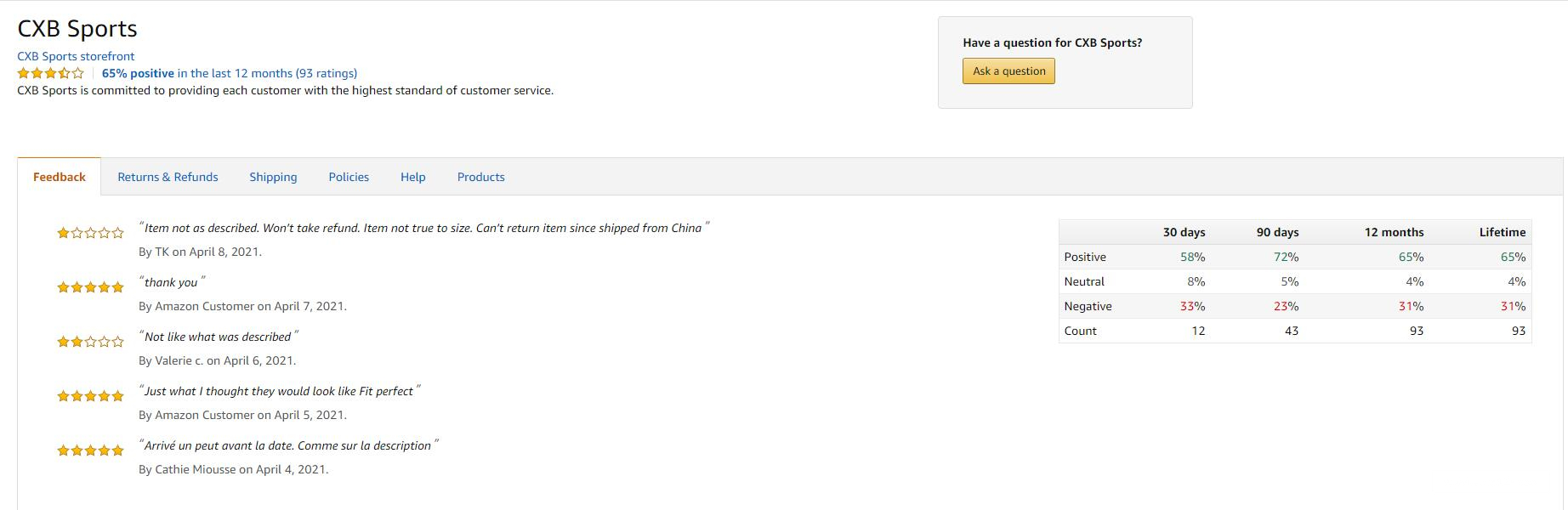
Task: Switch to the Returns & Refunds tab
Action: tap(168, 177)
